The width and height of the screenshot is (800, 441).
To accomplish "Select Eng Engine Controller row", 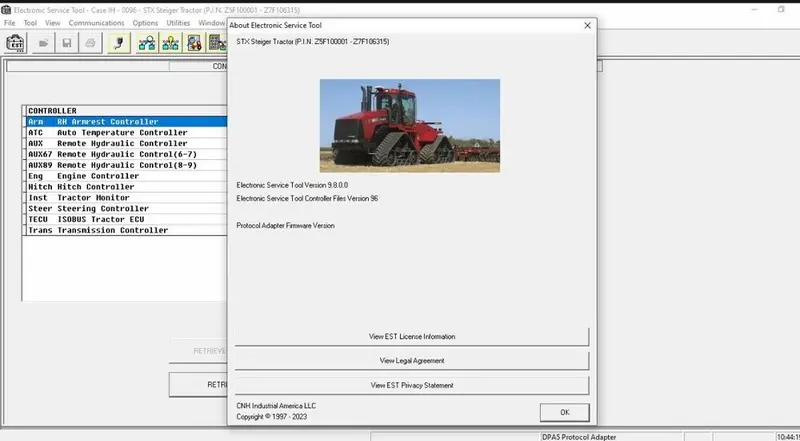I will point(126,176).
